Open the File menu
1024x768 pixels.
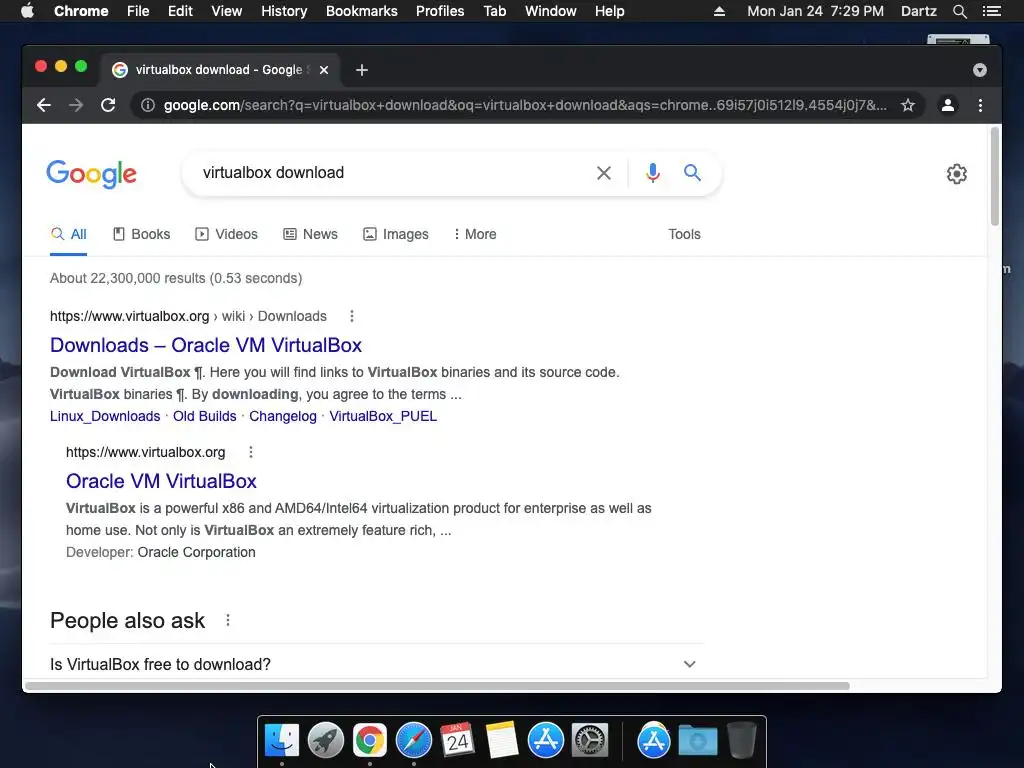click(138, 11)
